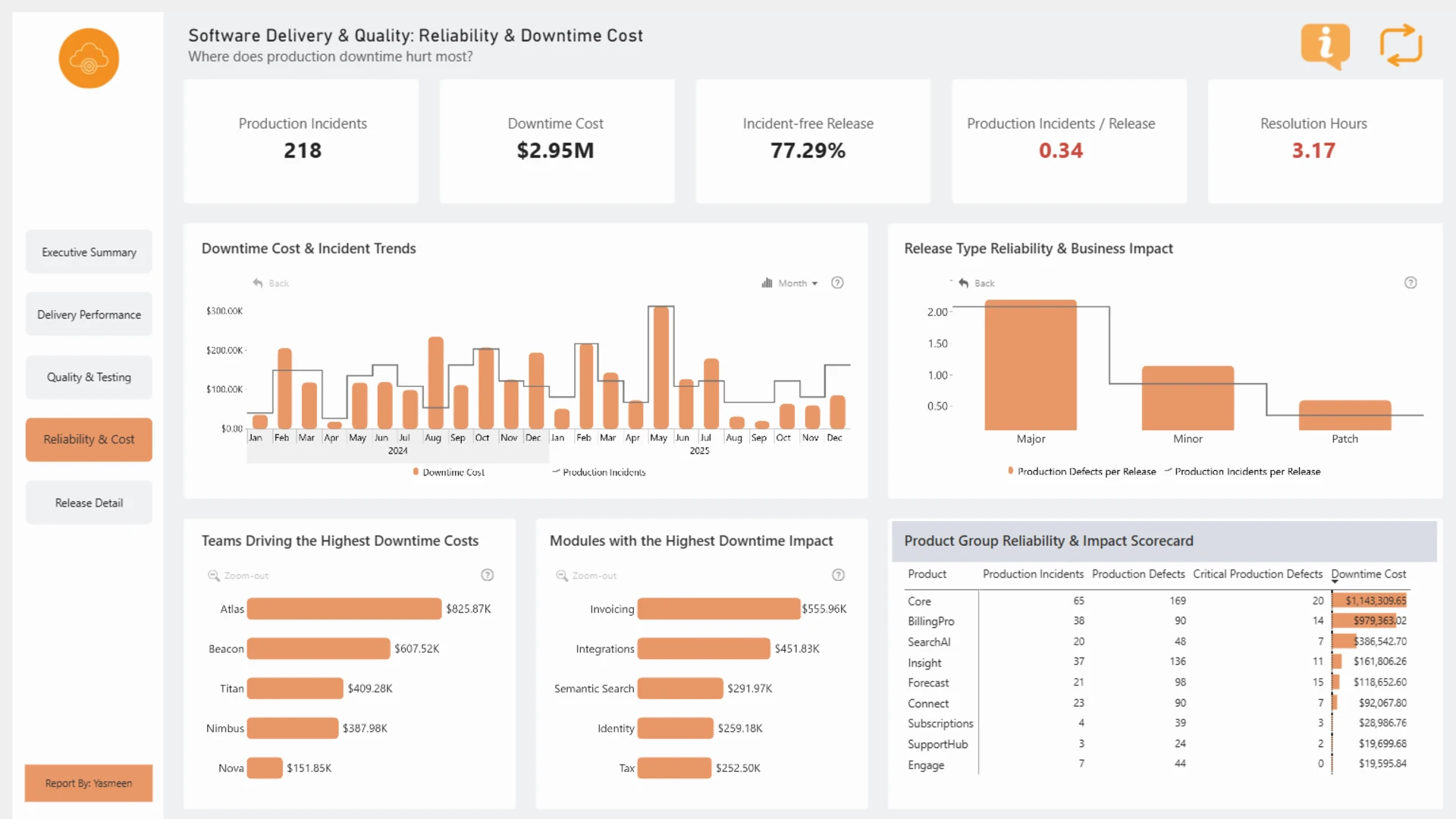Toggle Downtime Cost legend entry
Viewport: 1456px width, 819px height.
tap(448, 472)
